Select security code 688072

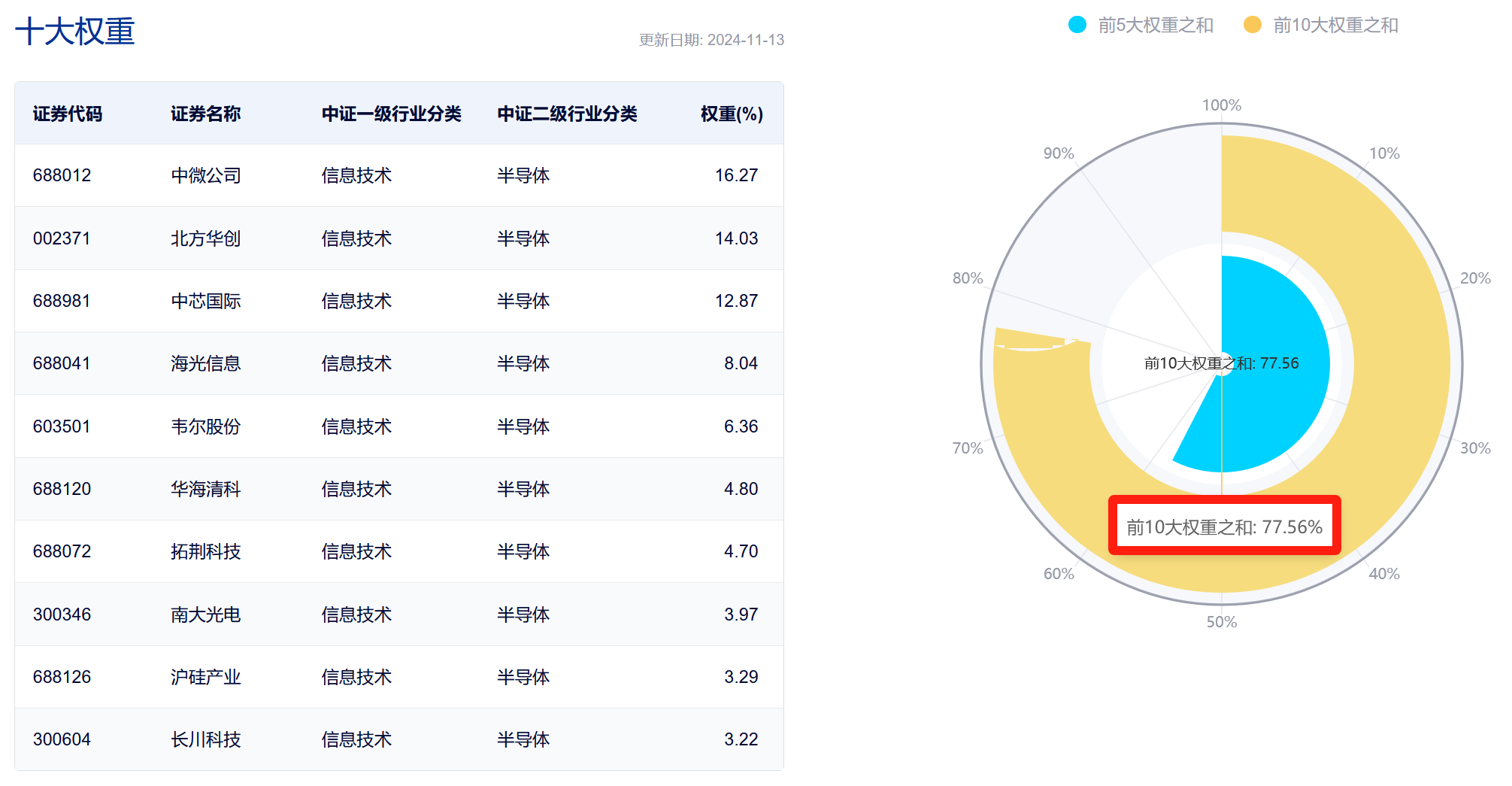62,551
